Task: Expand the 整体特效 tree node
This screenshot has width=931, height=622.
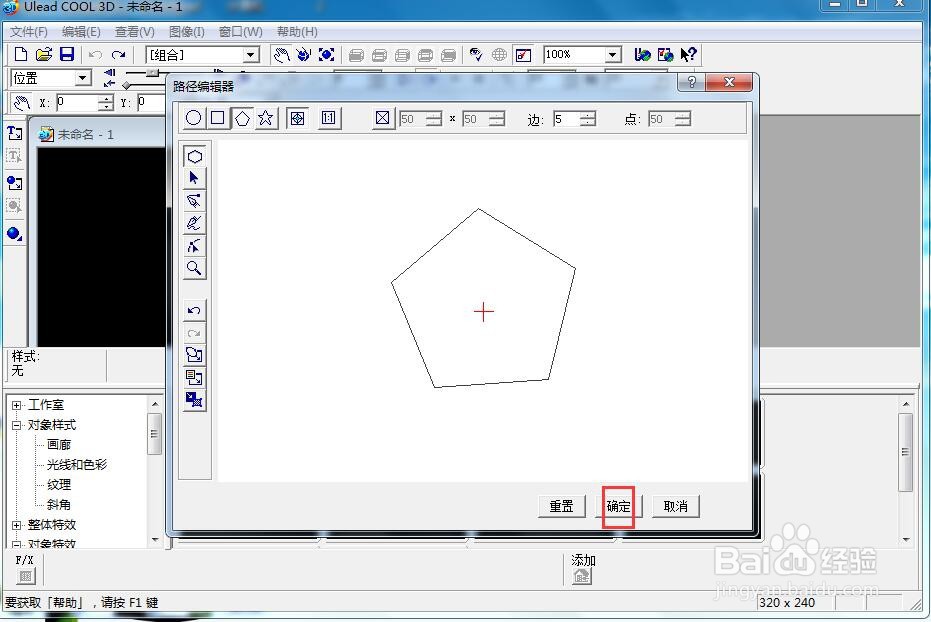Action: click(17, 525)
